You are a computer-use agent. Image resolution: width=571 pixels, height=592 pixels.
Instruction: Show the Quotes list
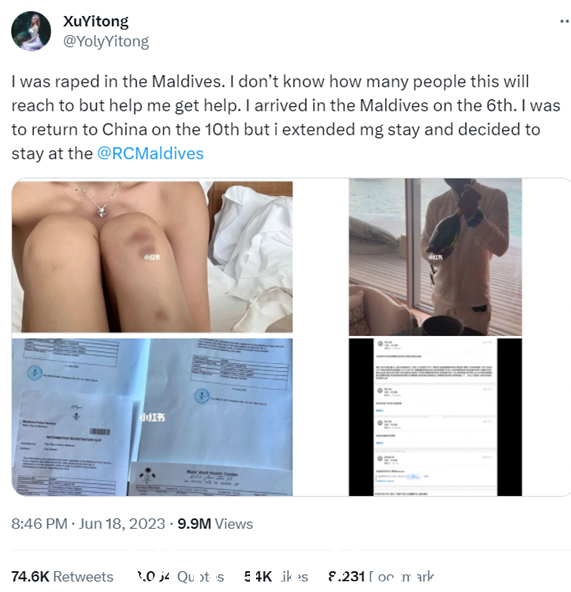coord(181,577)
